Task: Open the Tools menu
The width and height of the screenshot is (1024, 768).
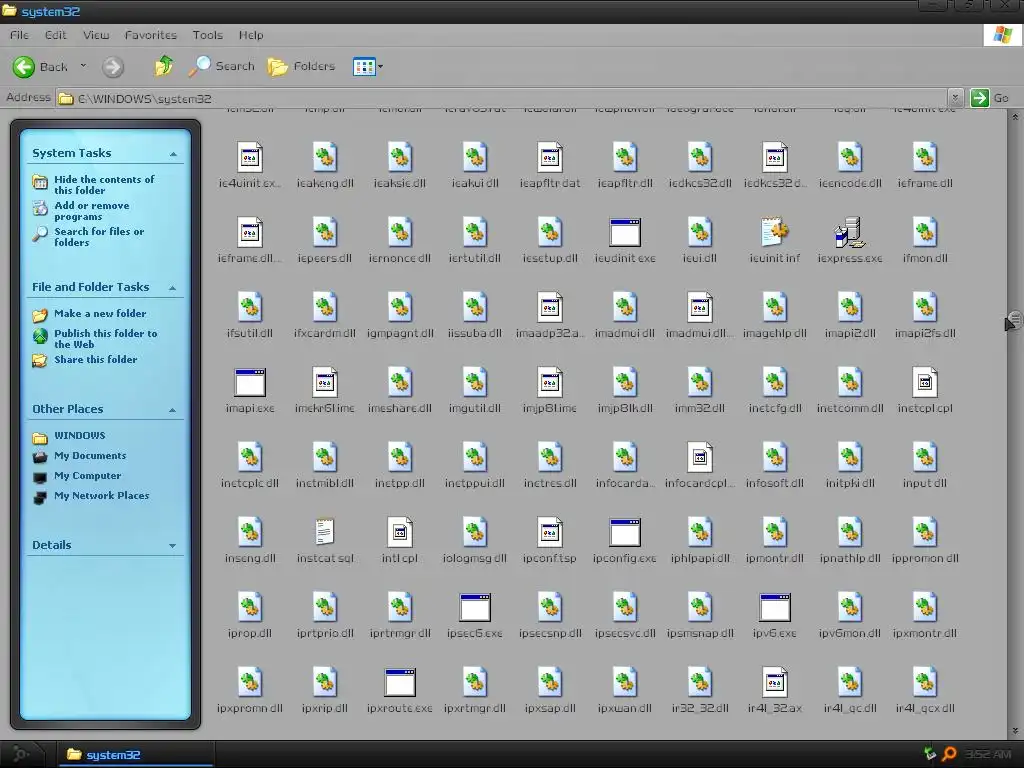Action: (x=208, y=35)
